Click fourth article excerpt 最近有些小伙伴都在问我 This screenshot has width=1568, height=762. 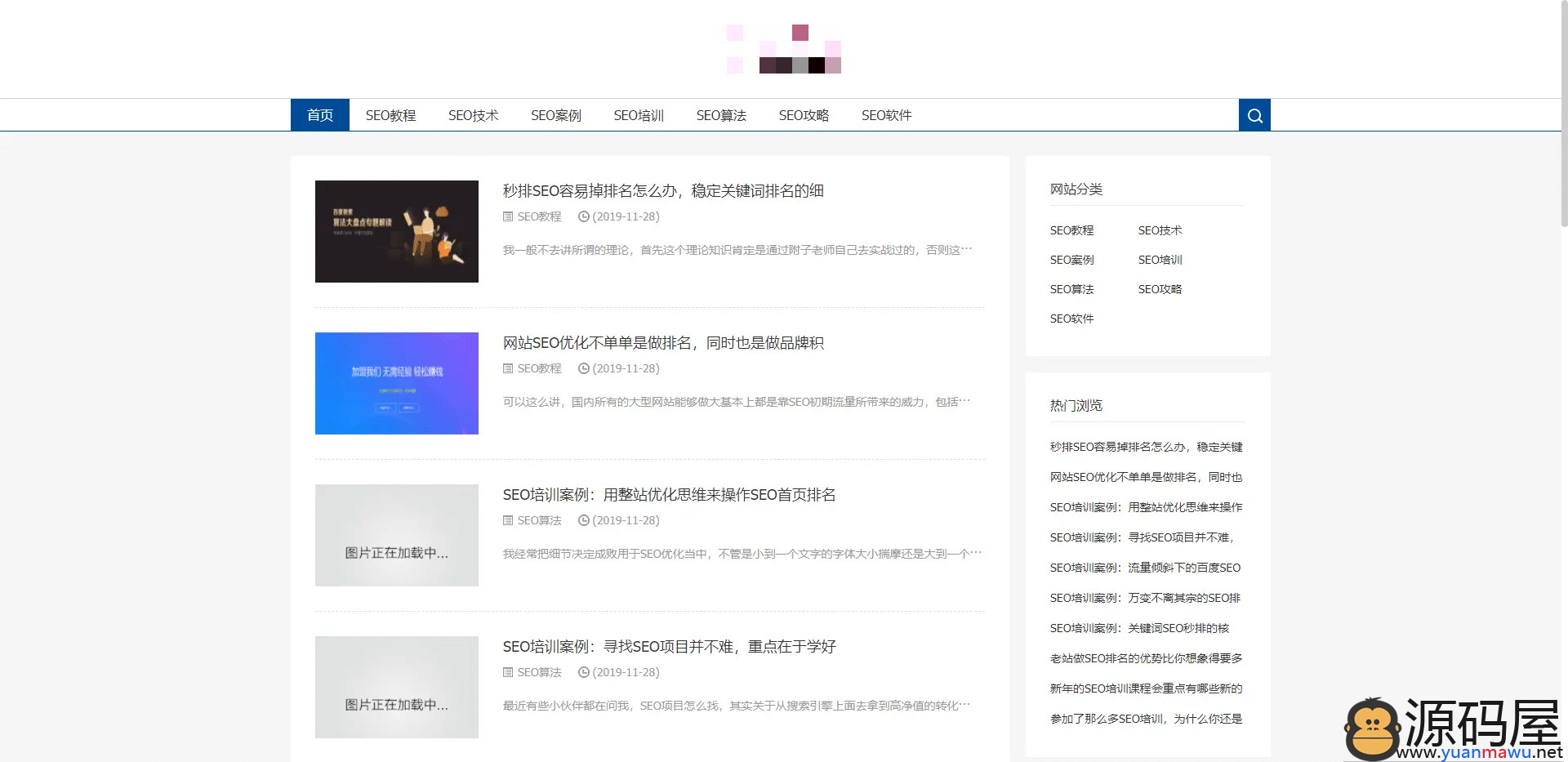737,706
